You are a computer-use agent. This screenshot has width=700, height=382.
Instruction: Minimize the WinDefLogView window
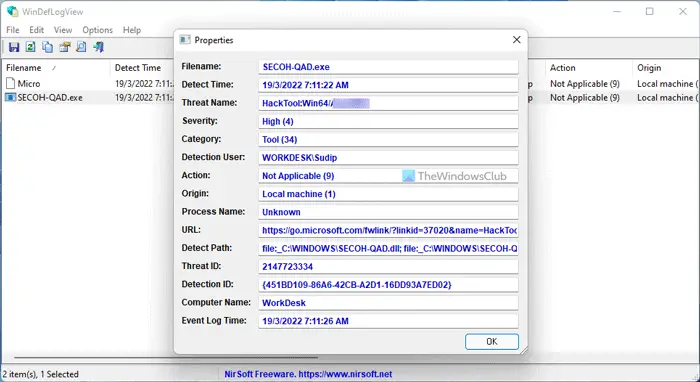(x=617, y=12)
